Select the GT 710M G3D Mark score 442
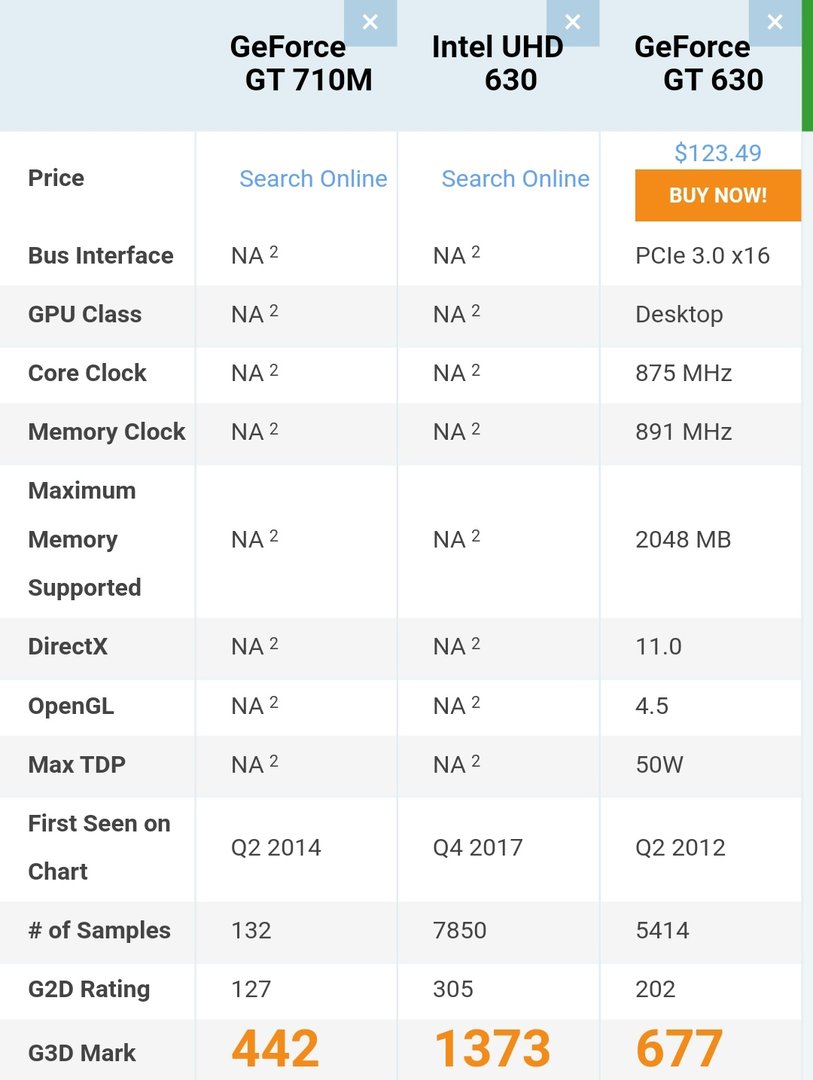Image resolution: width=813 pixels, height=1080 pixels. click(274, 1048)
